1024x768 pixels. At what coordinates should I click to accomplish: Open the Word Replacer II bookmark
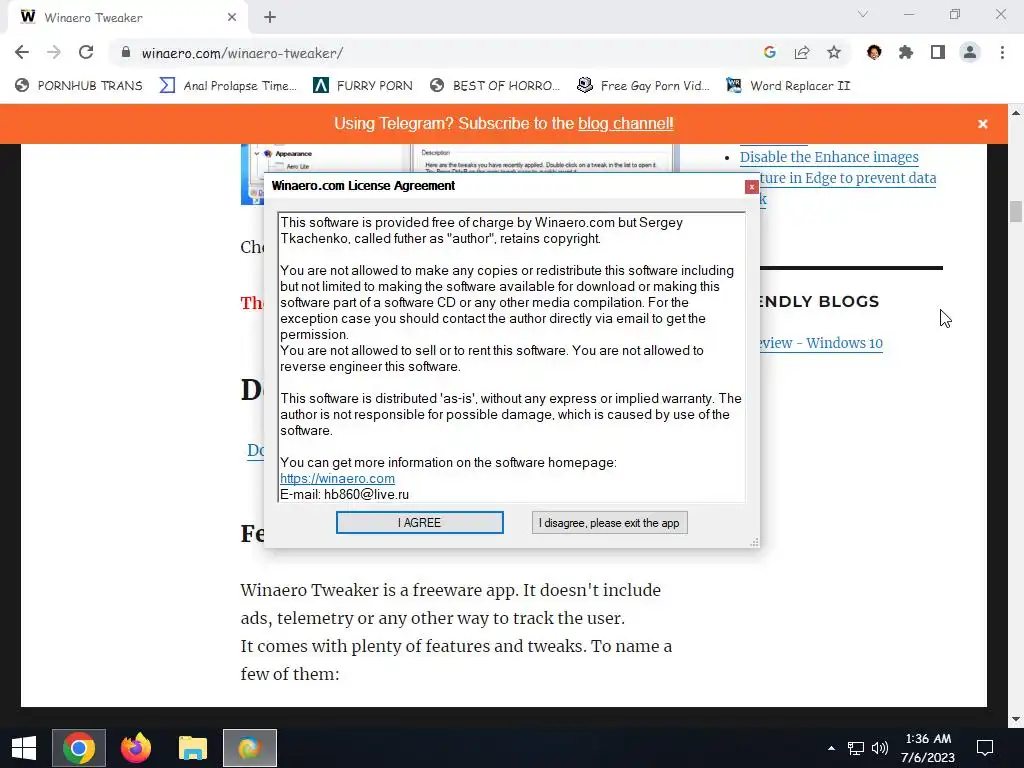click(x=788, y=86)
